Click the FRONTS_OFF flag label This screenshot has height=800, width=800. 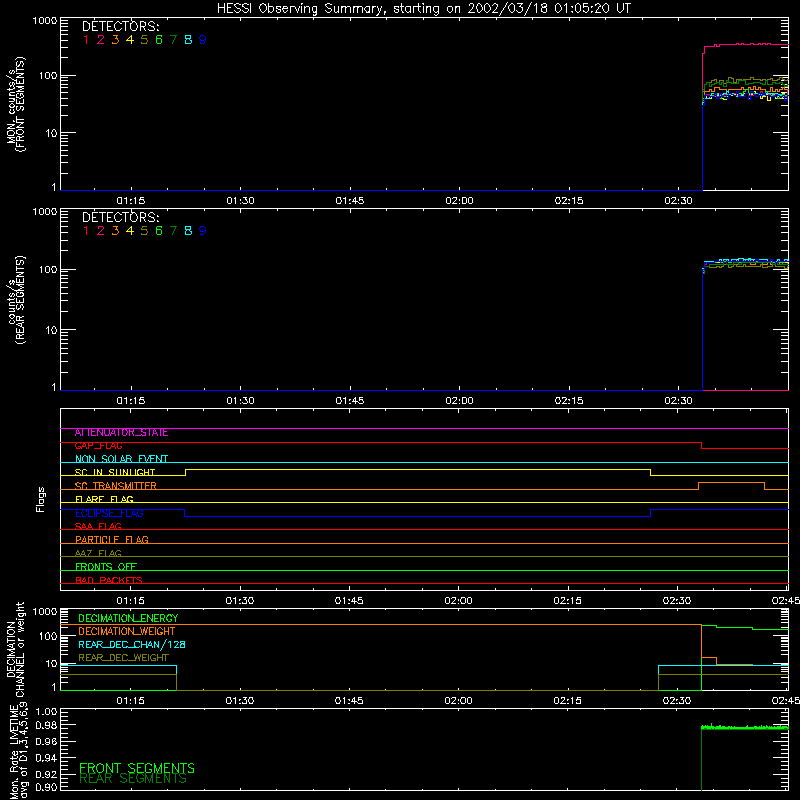[106, 567]
